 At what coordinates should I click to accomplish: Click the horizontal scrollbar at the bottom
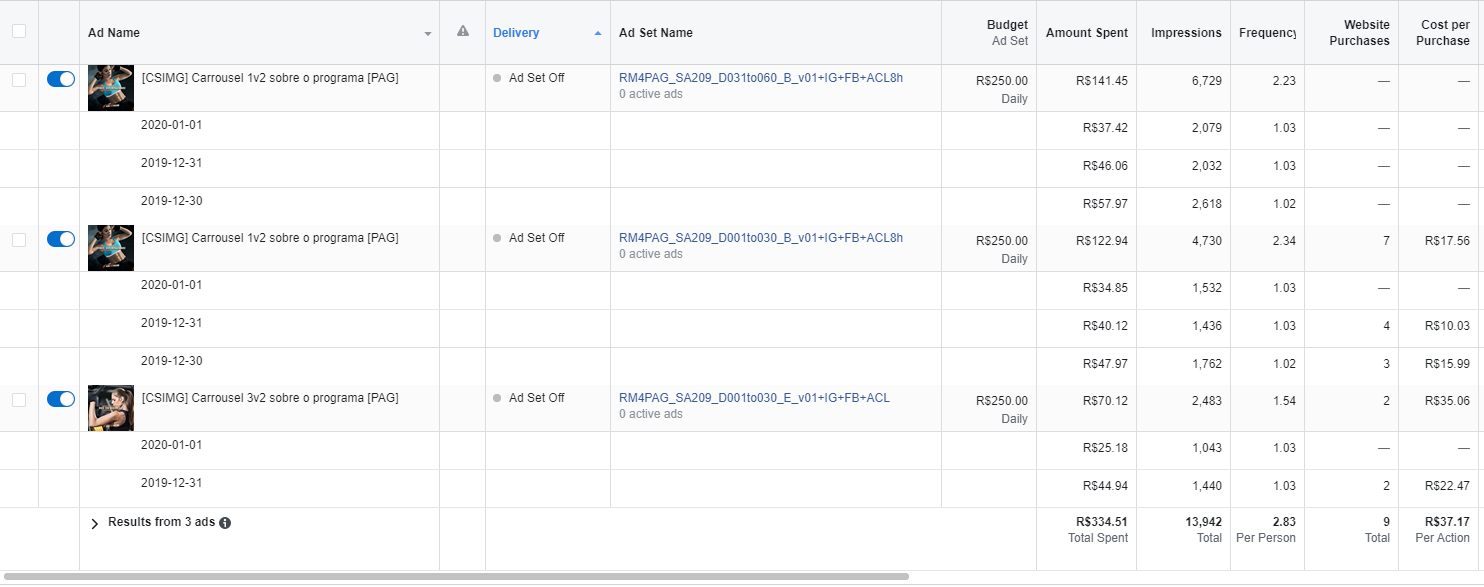(x=456, y=577)
